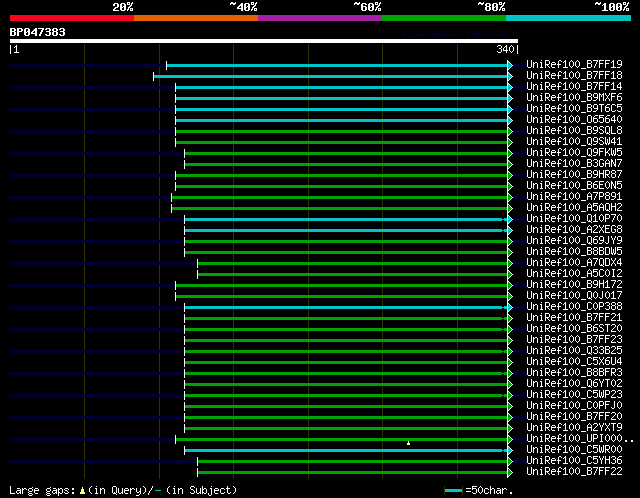Select the UniRef100_B8BDW5 label
Viewport: 640px width, 498px height.
[574, 251]
